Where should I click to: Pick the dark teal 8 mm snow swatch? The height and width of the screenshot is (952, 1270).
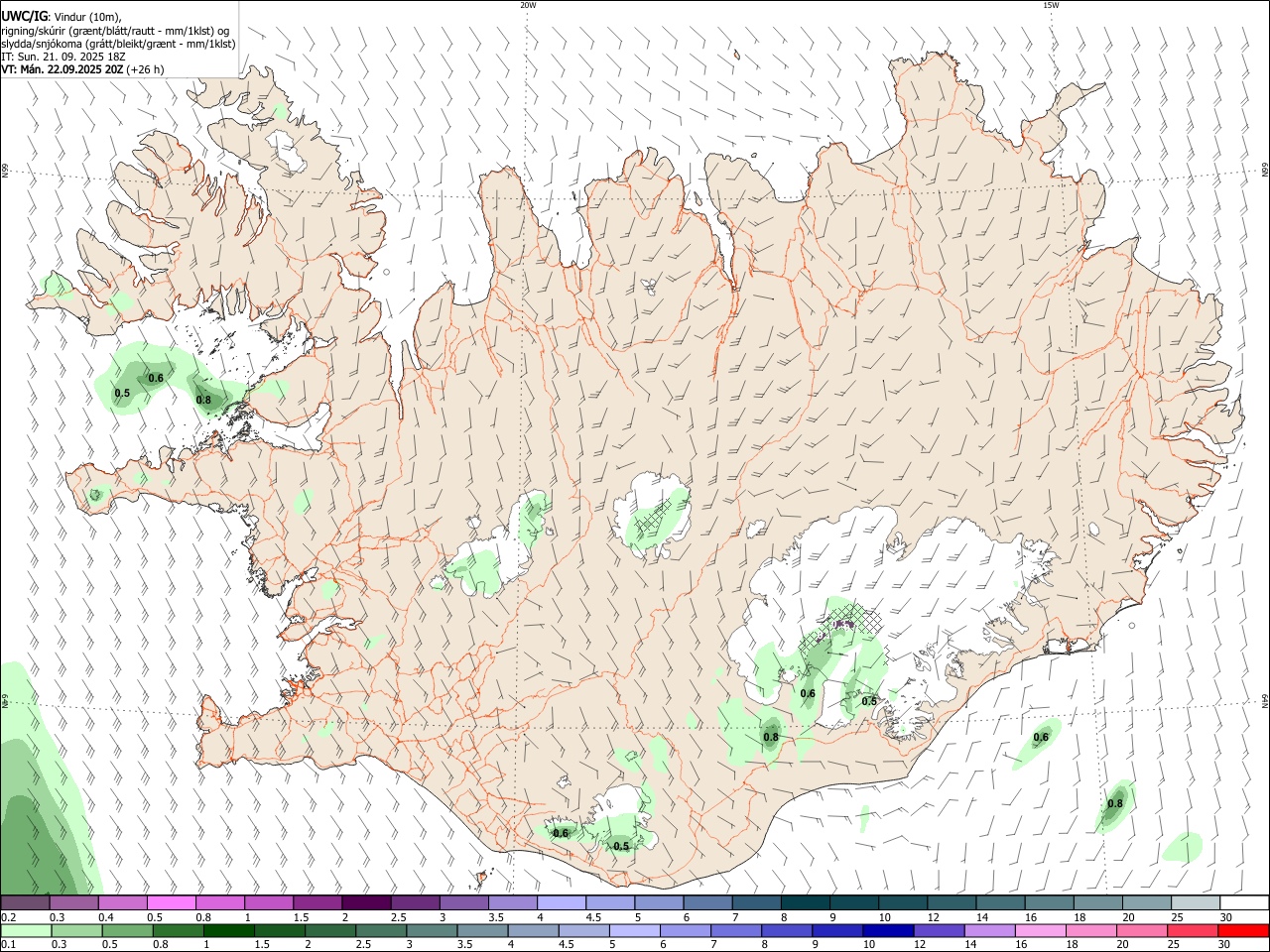coord(806,902)
